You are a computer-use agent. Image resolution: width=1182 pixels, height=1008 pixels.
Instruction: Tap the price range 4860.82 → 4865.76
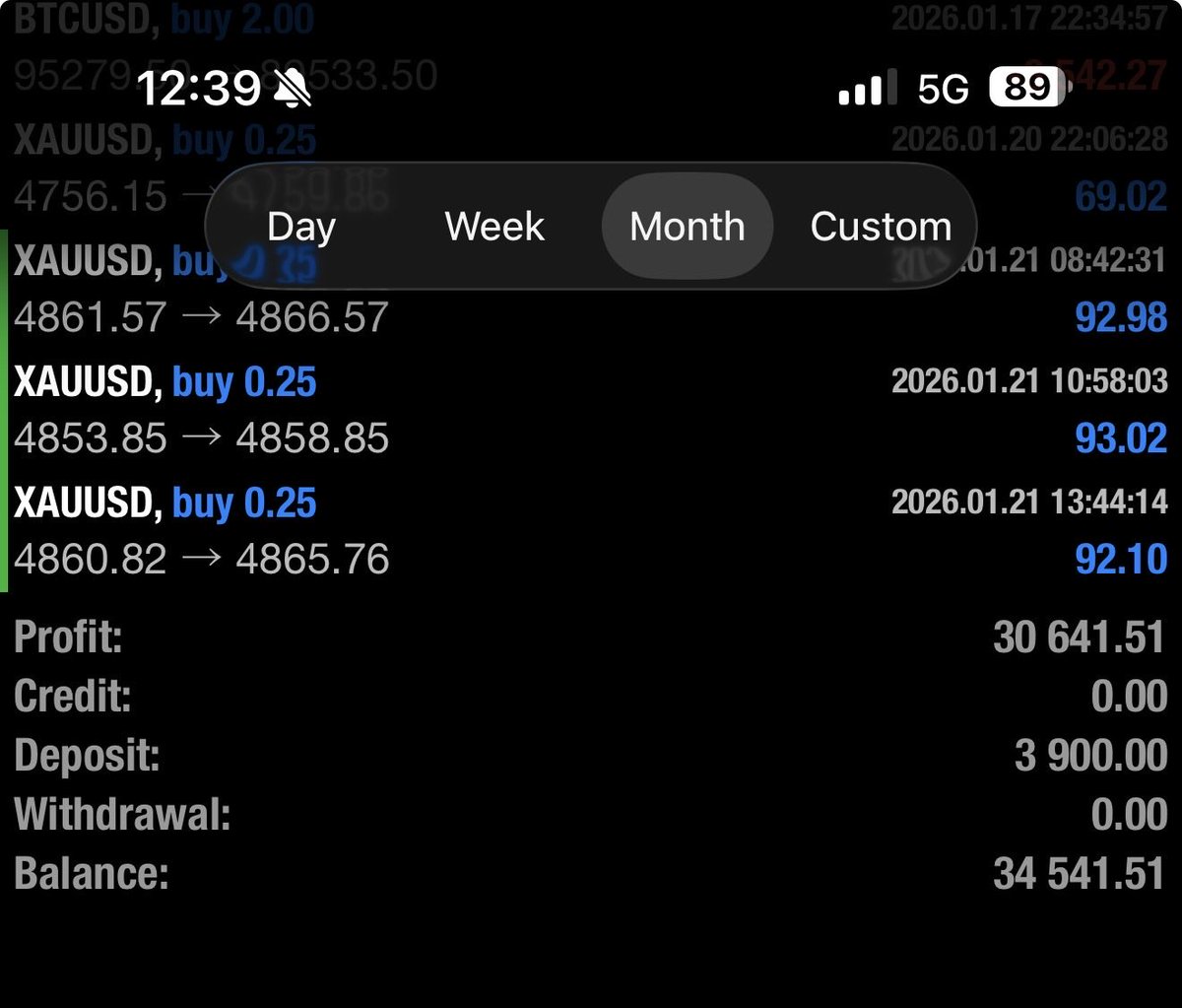click(x=201, y=560)
